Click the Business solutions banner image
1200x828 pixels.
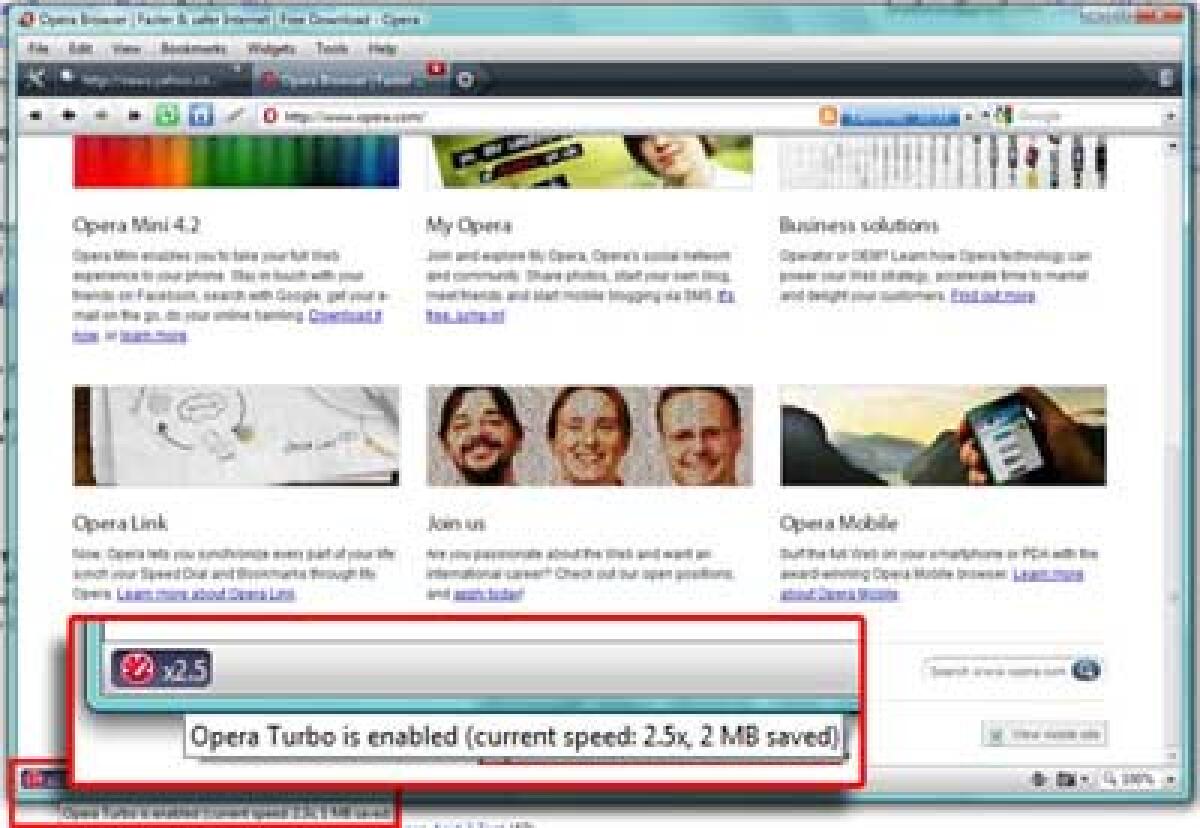click(943, 164)
